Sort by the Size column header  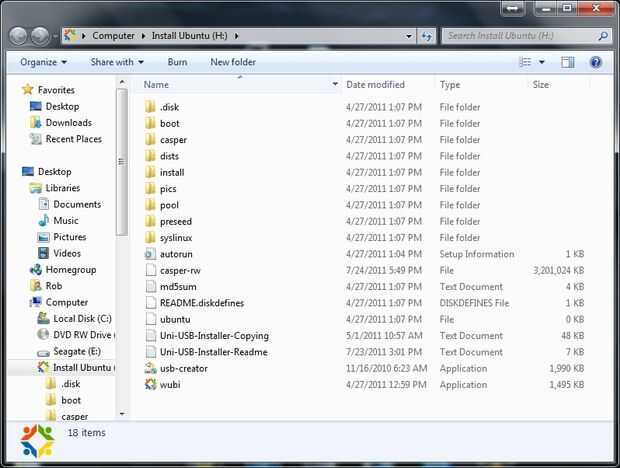(x=541, y=85)
